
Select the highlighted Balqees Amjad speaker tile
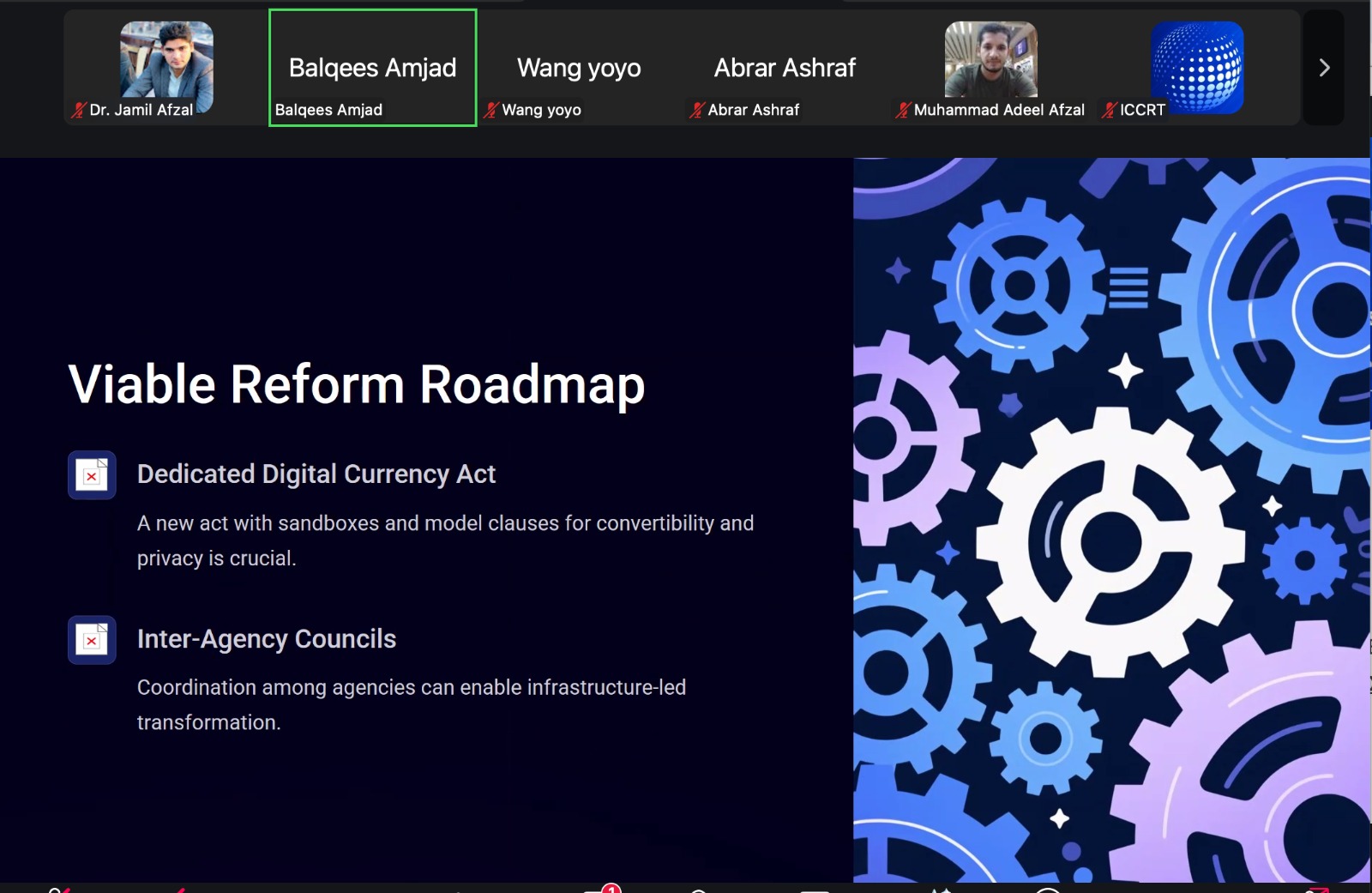tap(373, 68)
